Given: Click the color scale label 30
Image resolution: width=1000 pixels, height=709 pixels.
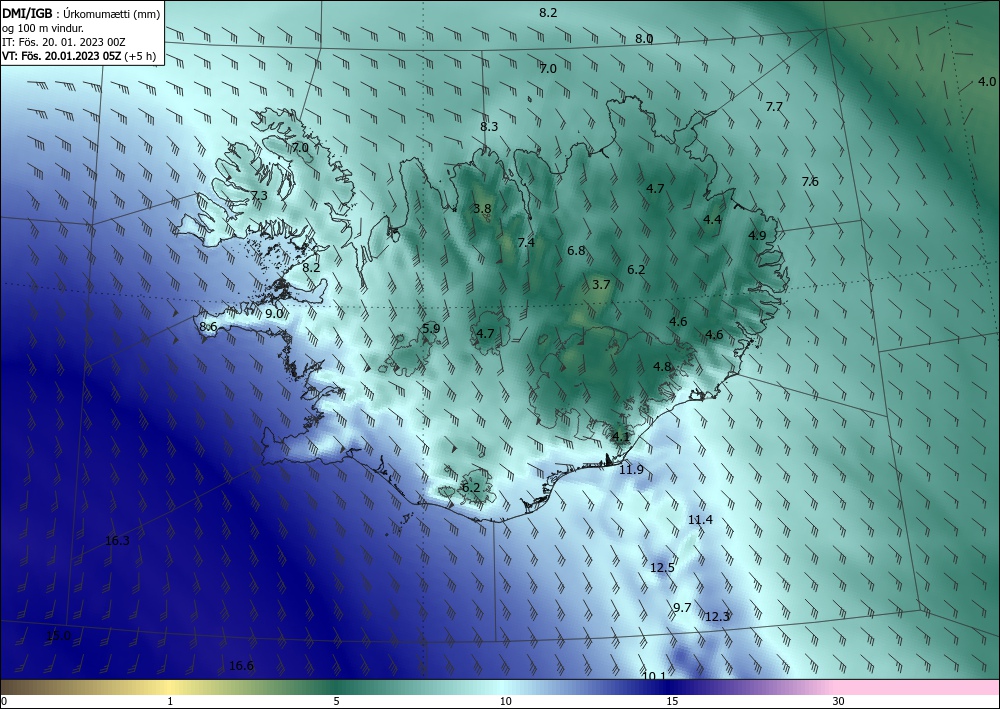Looking at the screenshot, I should coord(839,702).
